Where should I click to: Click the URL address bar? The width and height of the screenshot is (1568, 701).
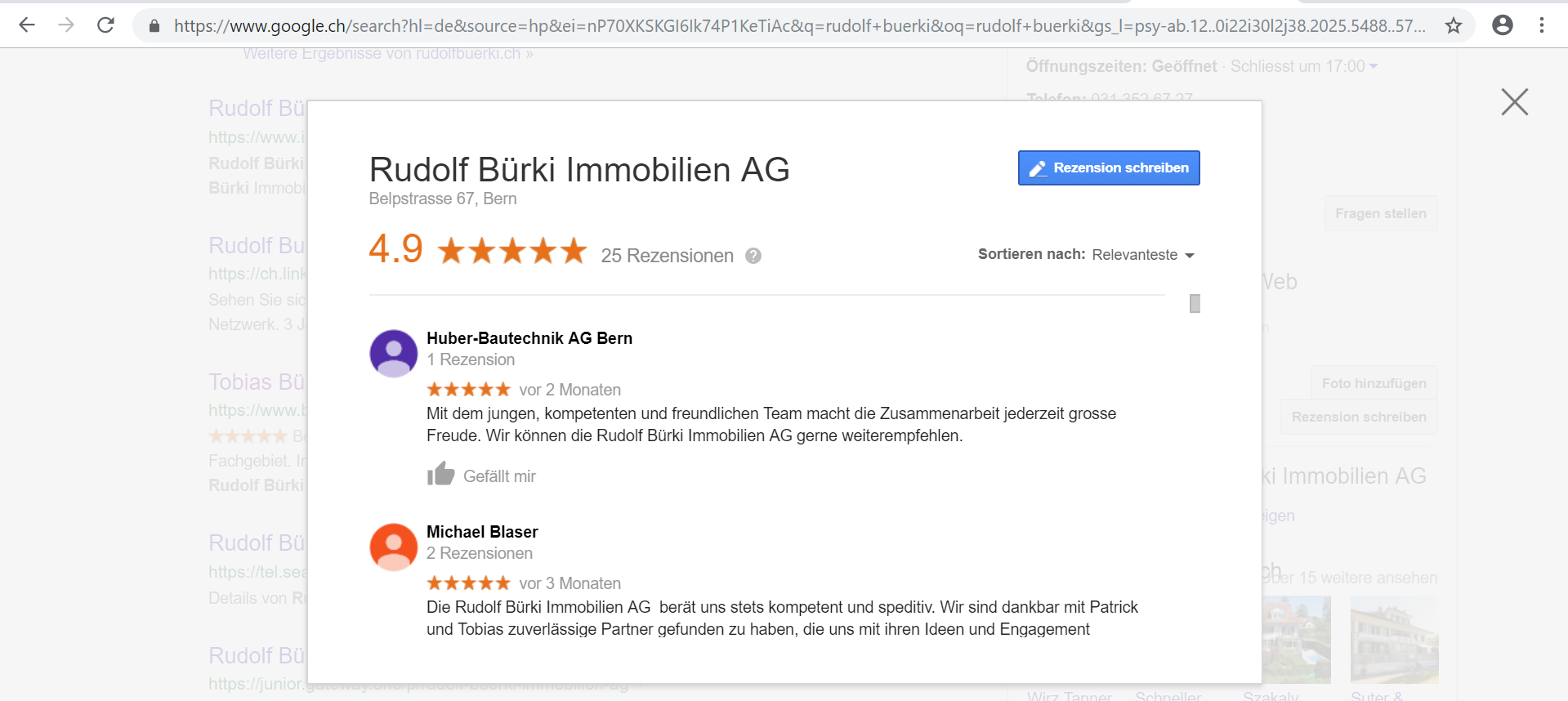pos(799,25)
